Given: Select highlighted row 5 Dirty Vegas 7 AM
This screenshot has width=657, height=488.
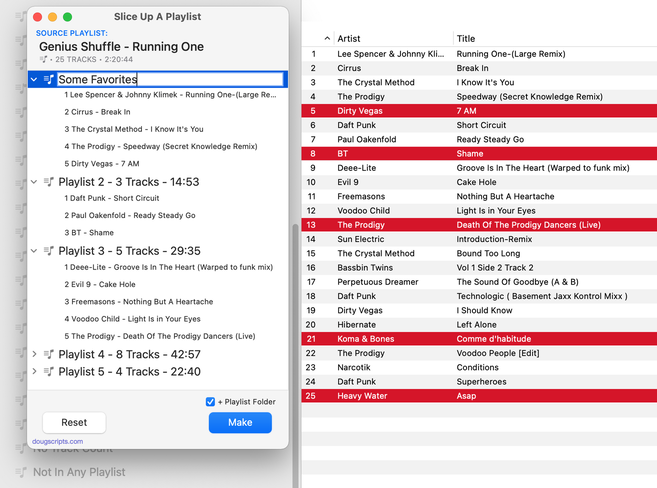Looking at the screenshot, I should (x=479, y=111).
